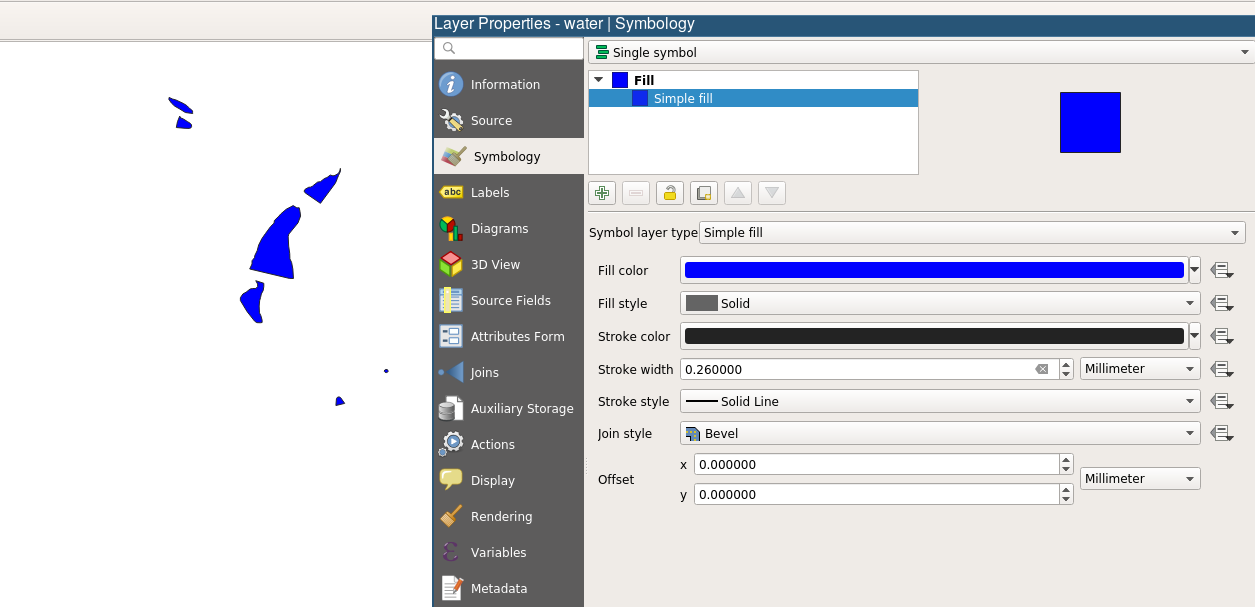Open the Auxiliary Storage page
Image resolution: width=1255 pixels, height=607 pixels.
click(x=521, y=409)
